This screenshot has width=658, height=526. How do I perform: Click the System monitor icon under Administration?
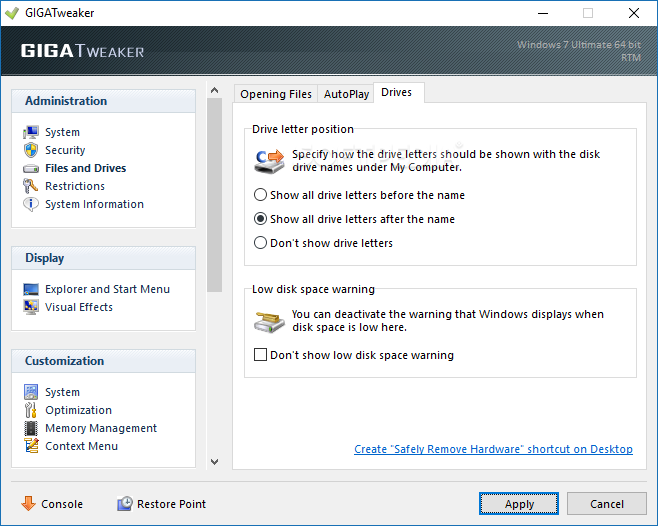(x=31, y=132)
